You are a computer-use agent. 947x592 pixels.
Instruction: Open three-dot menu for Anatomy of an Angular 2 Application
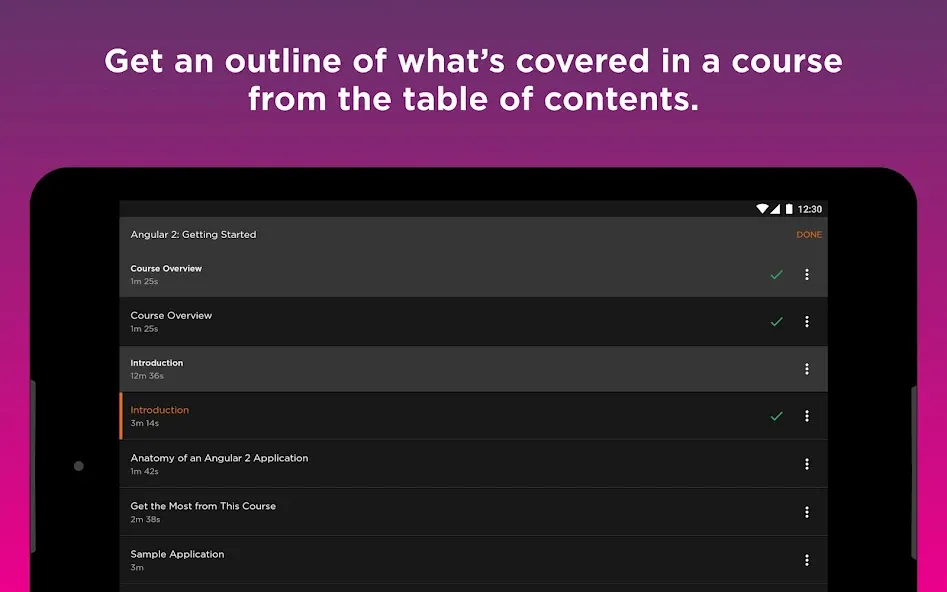[x=806, y=464]
